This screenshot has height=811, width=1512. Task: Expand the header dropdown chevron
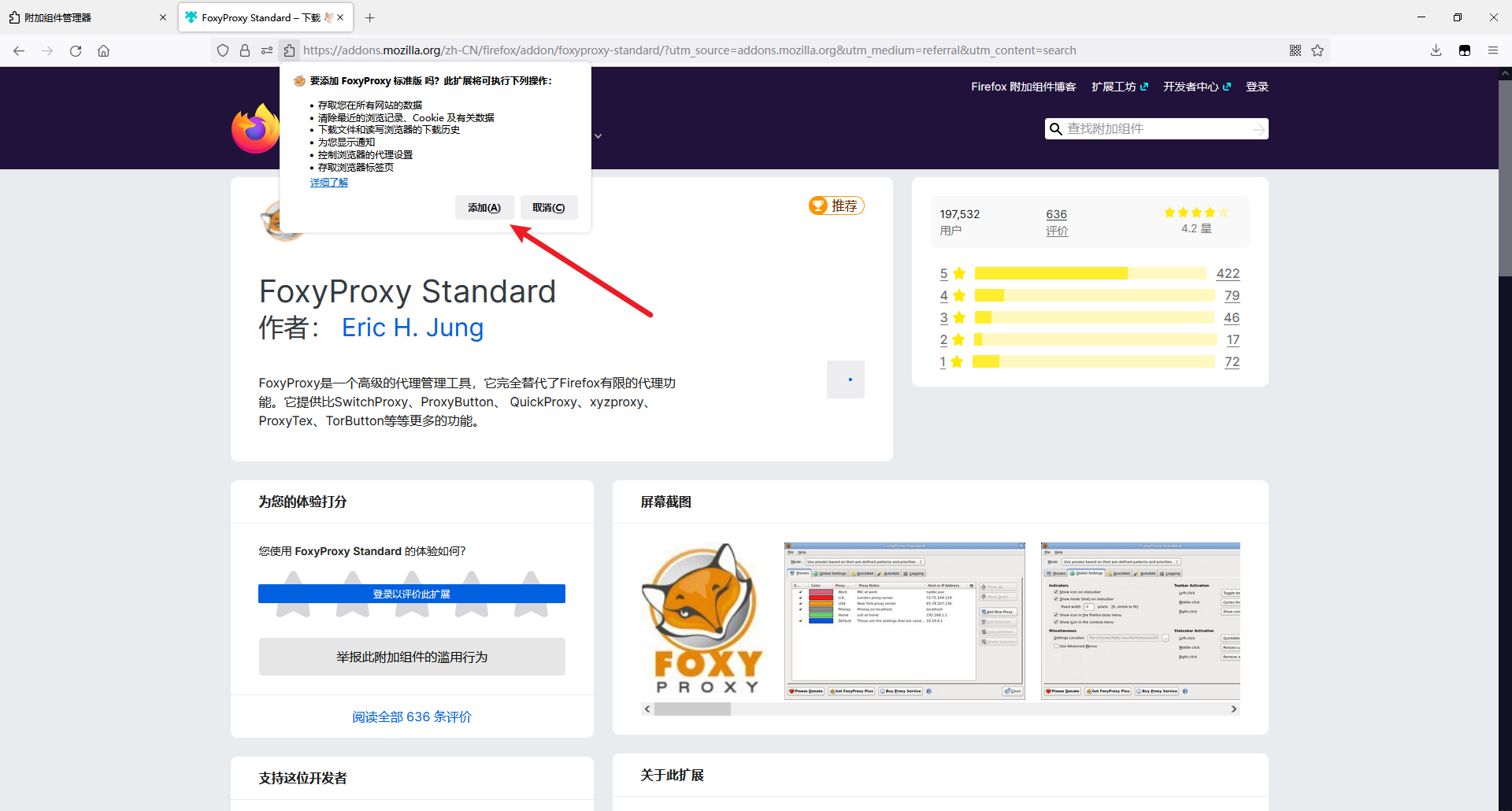[598, 136]
